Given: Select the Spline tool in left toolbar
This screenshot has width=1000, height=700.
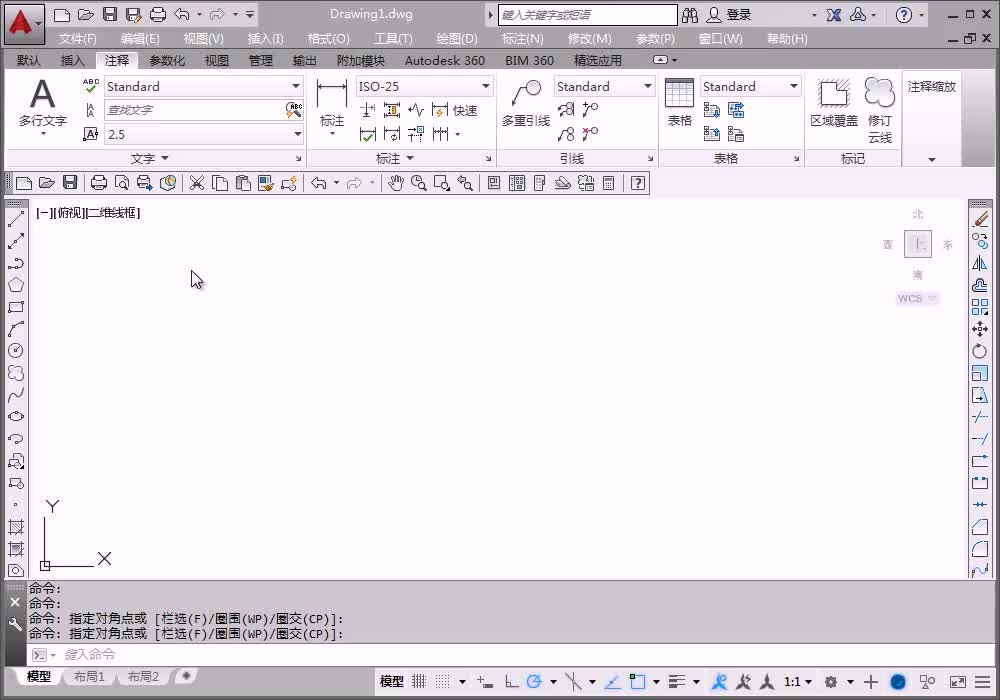Looking at the screenshot, I should [x=16, y=395].
